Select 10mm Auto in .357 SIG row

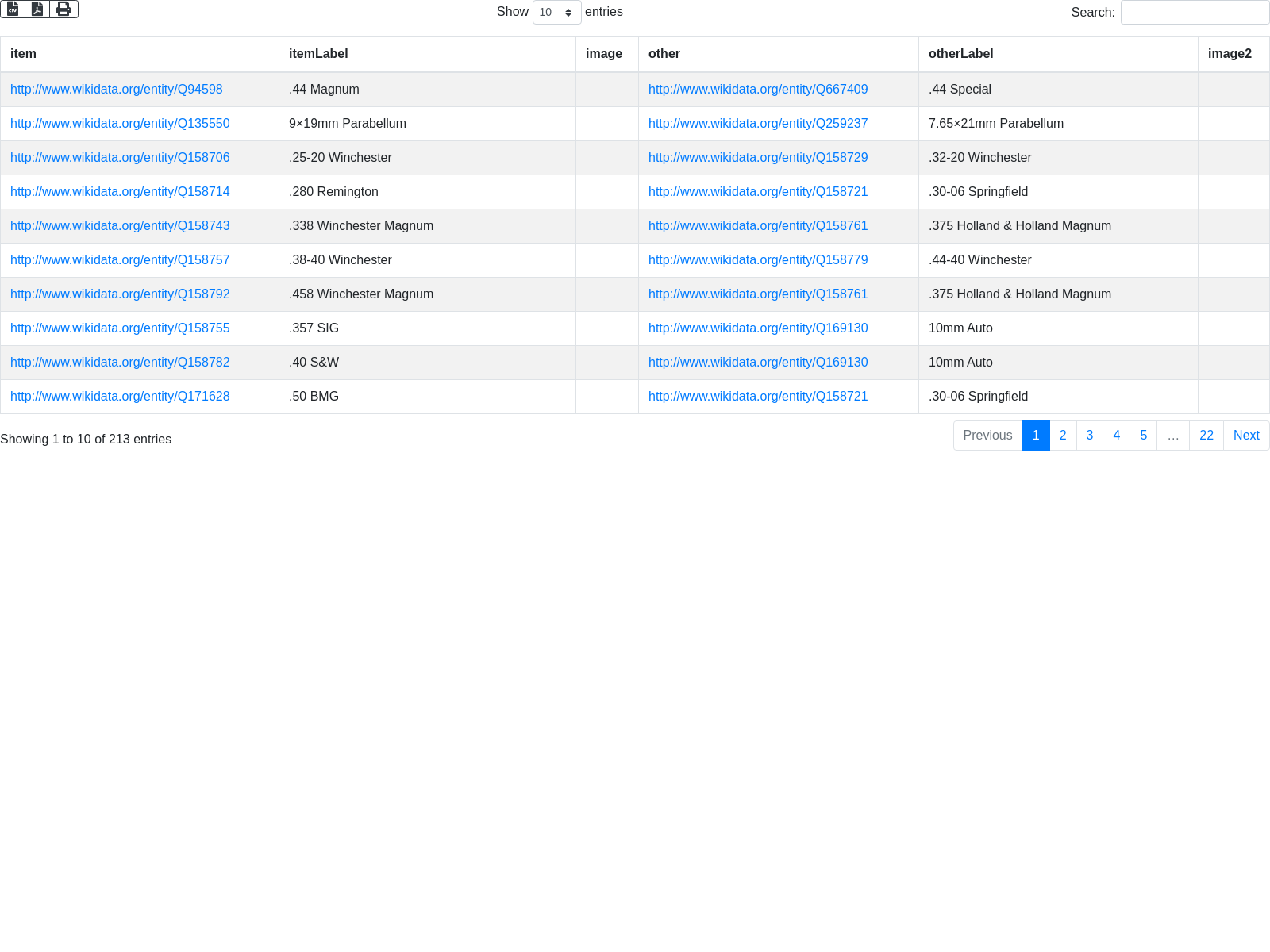tap(1058, 328)
